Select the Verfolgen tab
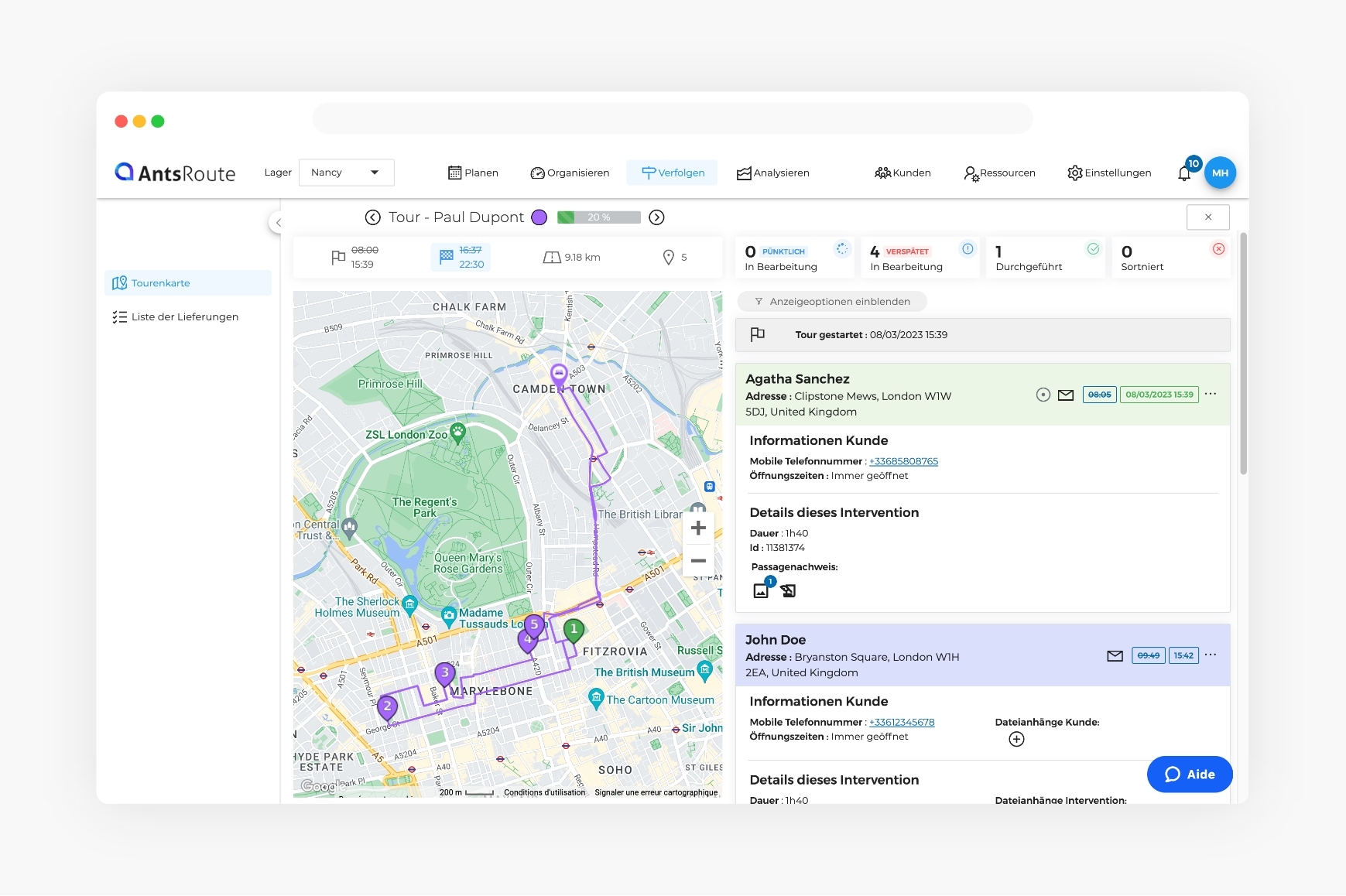 (673, 173)
